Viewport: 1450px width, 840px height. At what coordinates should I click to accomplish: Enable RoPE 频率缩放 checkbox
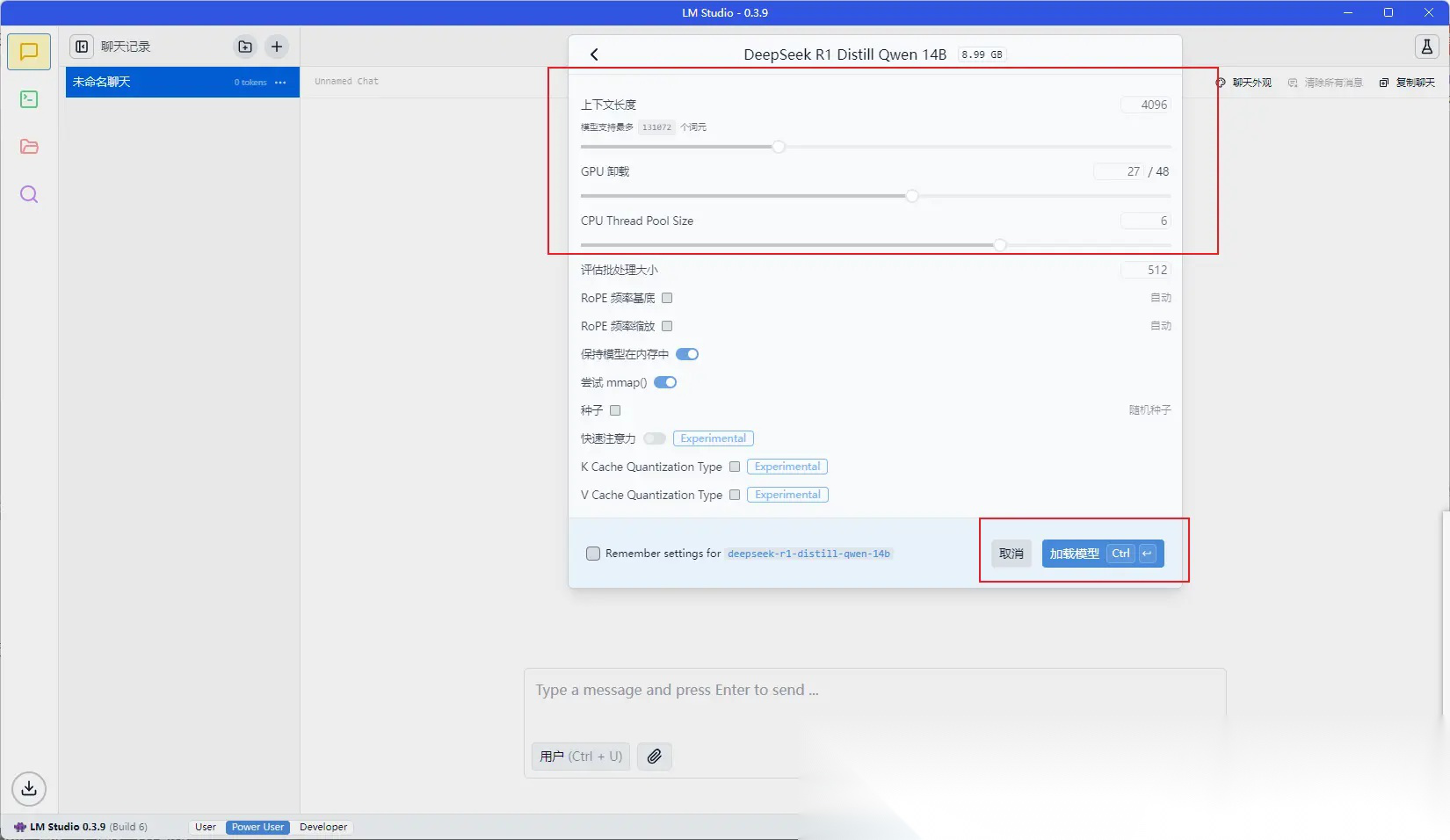[x=667, y=326]
